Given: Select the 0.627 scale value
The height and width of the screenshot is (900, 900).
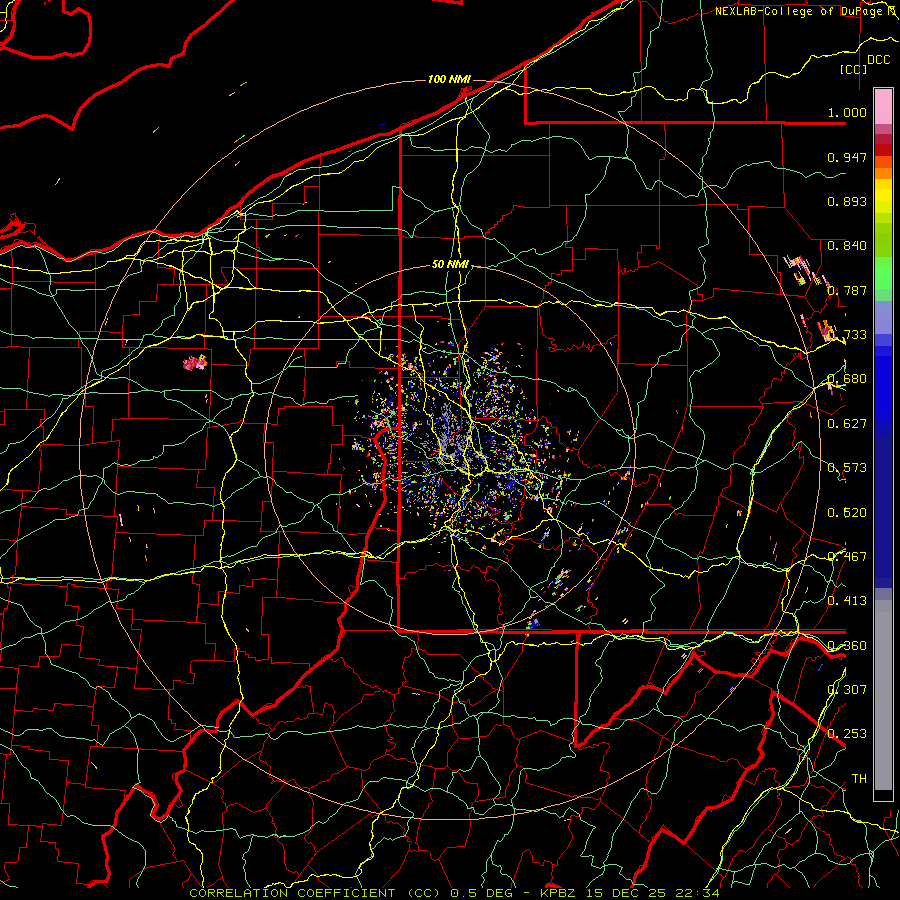Looking at the screenshot, I should 847,424.
